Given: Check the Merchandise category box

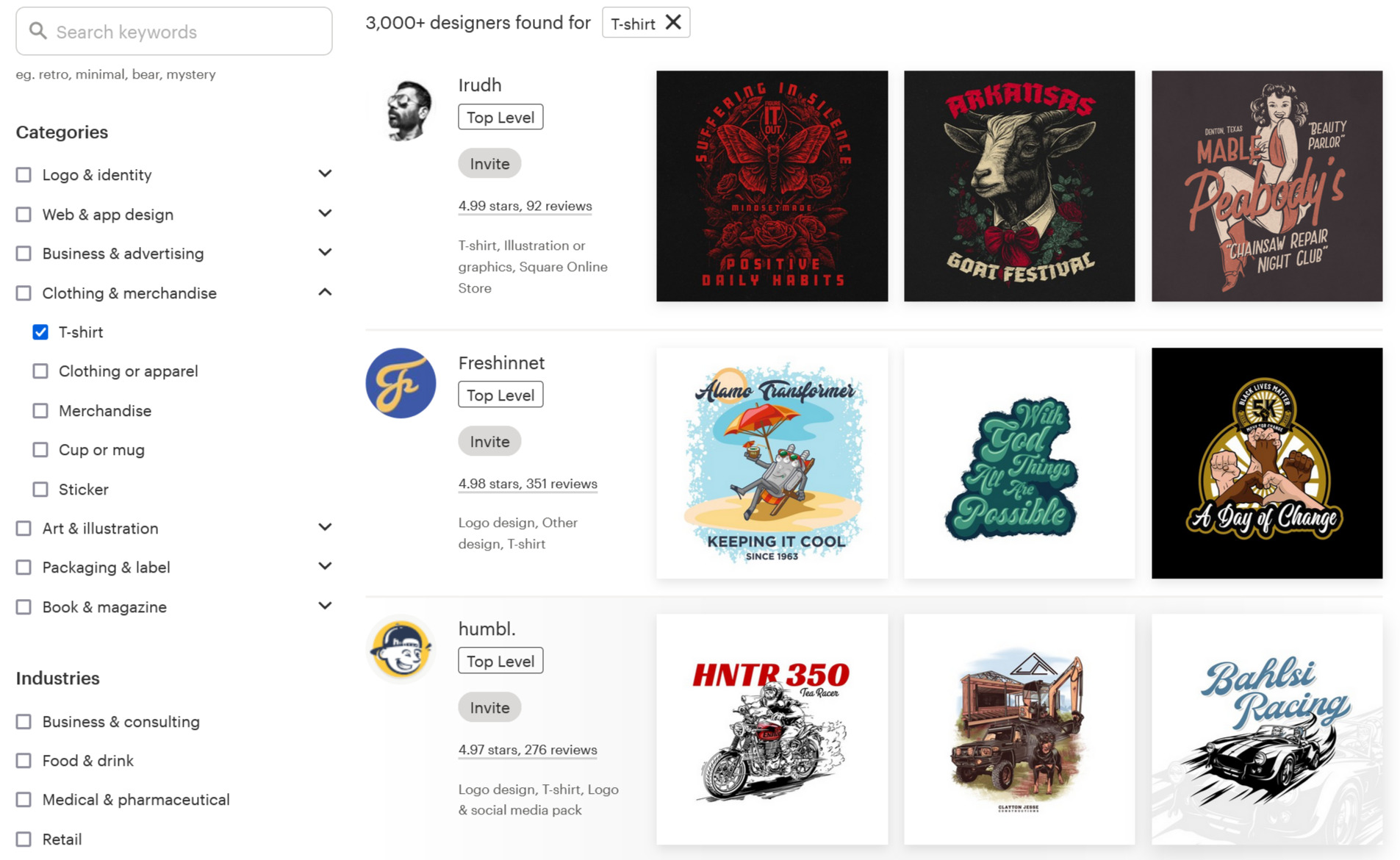Looking at the screenshot, I should pos(40,410).
